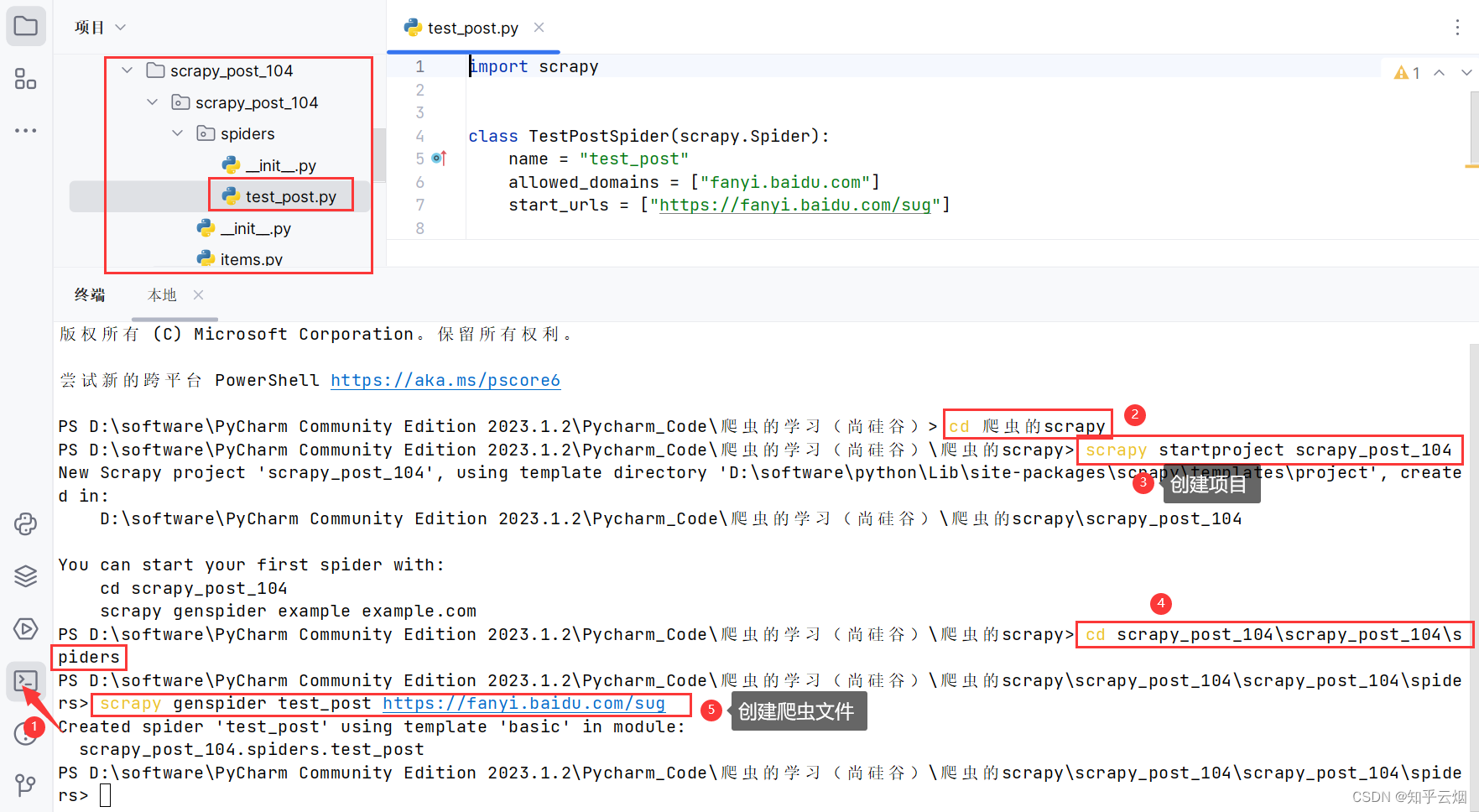1479x812 pixels.
Task: Click the name = "test_post" line
Action: [598, 159]
